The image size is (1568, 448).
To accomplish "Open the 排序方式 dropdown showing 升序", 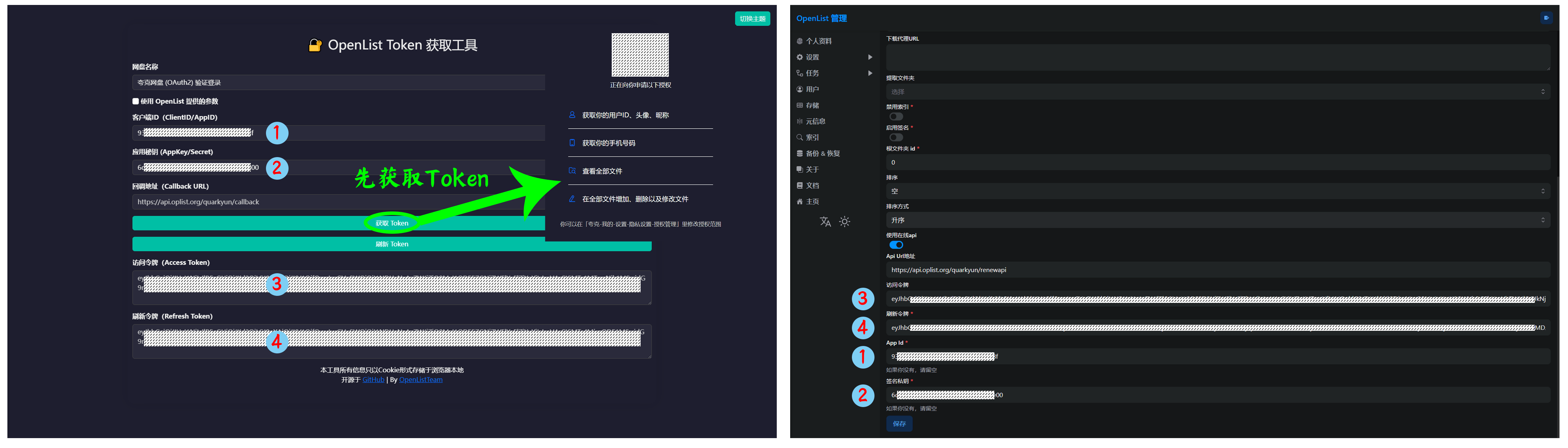I will [1217, 220].
